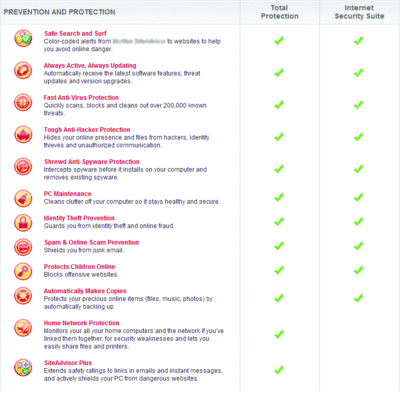Select the Internet Security Suite column header
400x393 pixels.
click(x=359, y=12)
